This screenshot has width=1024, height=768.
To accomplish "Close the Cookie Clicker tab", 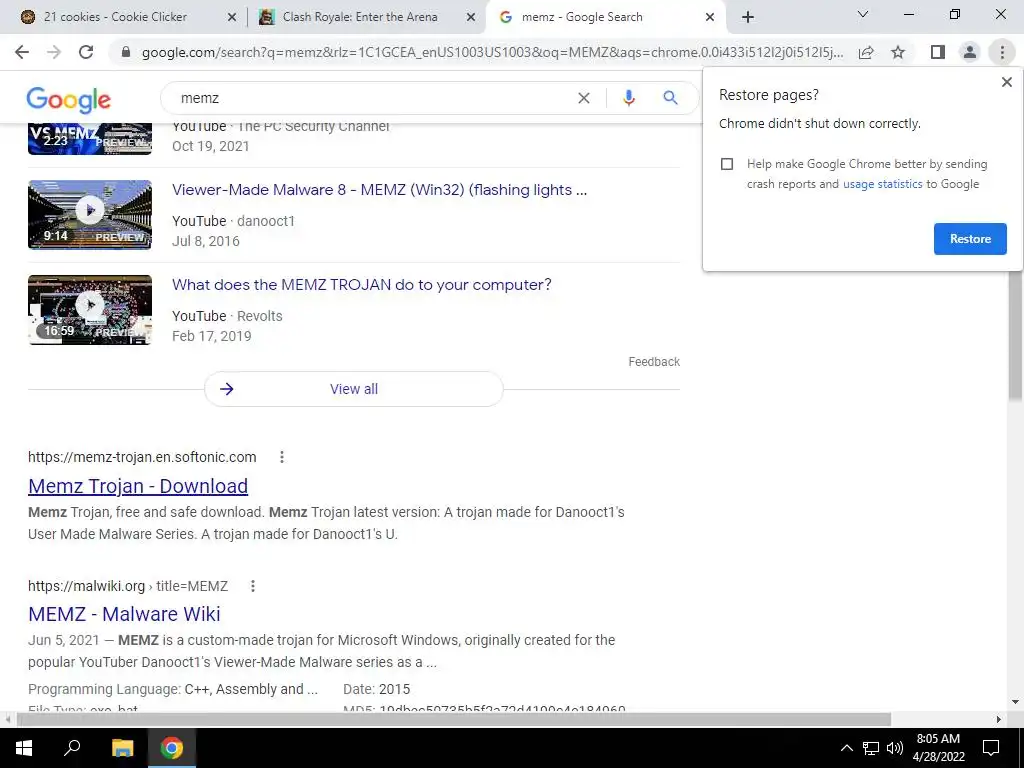I will click(231, 17).
